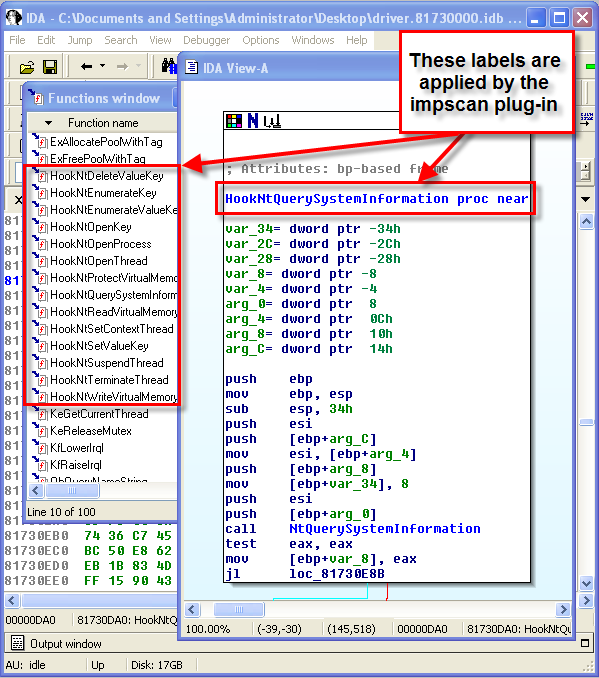Click the graph node color palette icon
The height and width of the screenshot is (678, 599).
(234, 121)
